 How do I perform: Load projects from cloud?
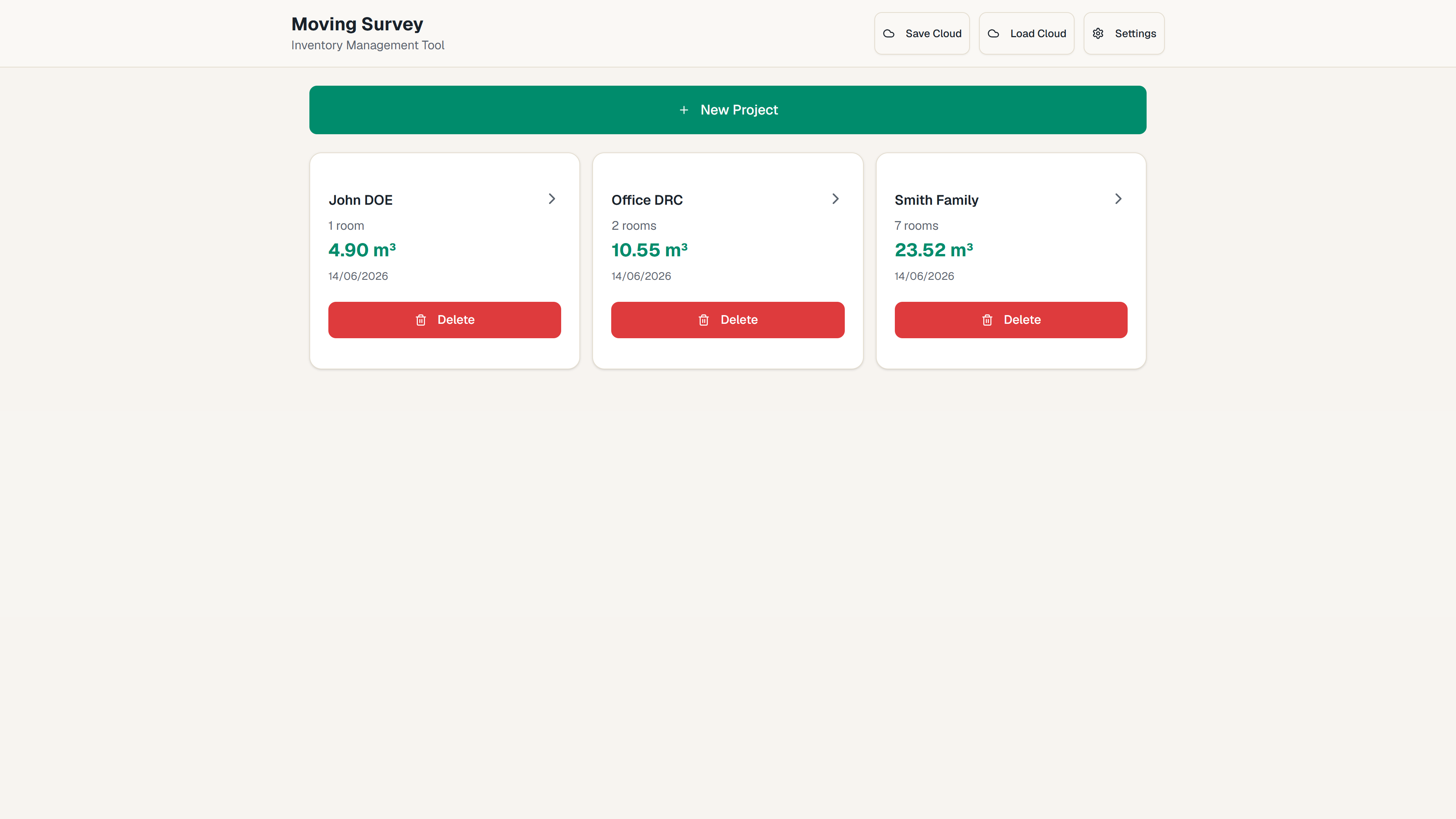[x=1026, y=33]
